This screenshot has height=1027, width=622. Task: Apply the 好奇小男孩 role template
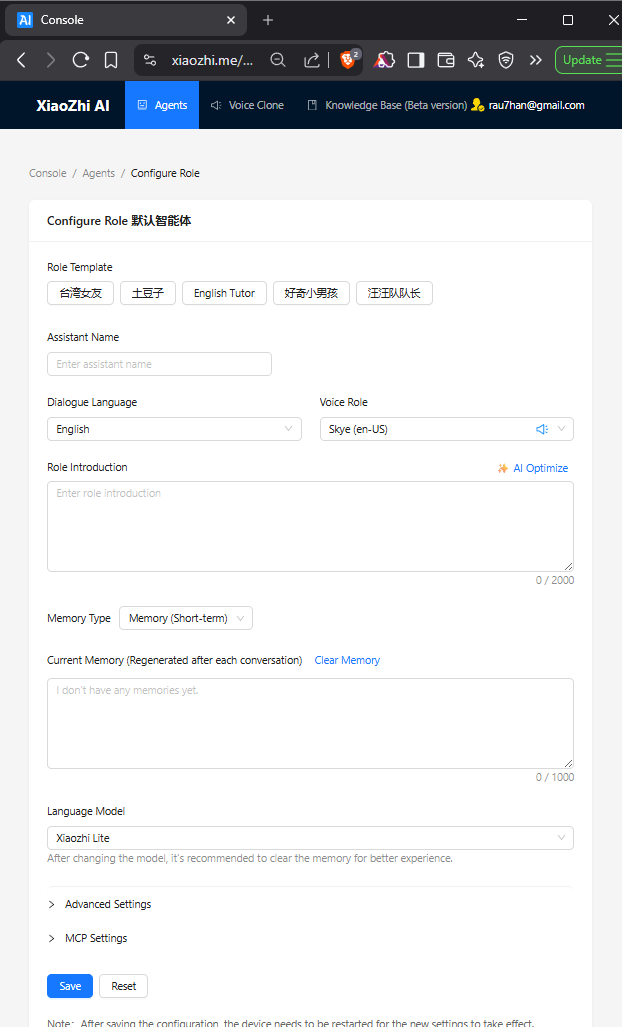[x=312, y=293]
